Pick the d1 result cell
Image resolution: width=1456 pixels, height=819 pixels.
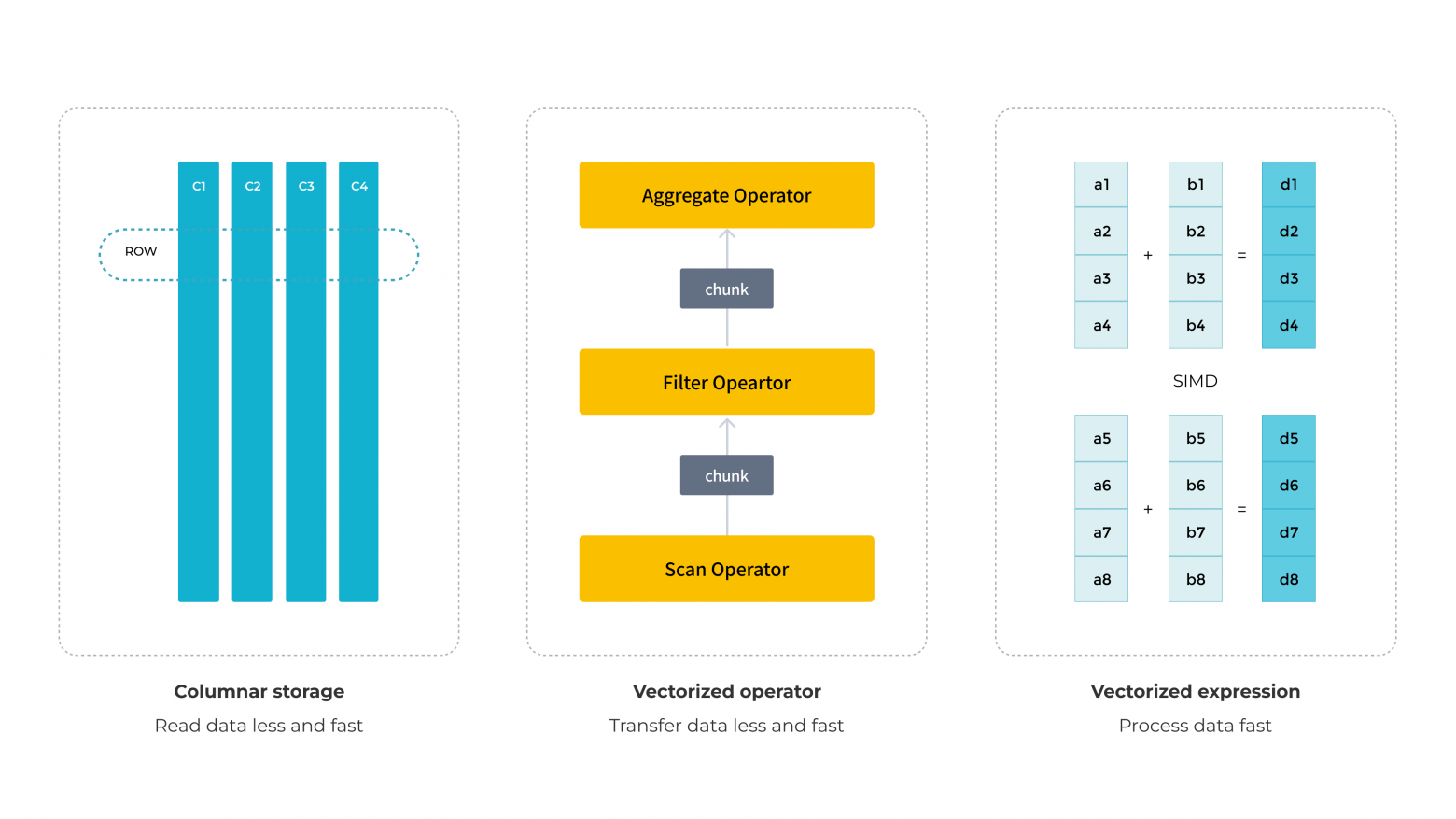click(1289, 184)
